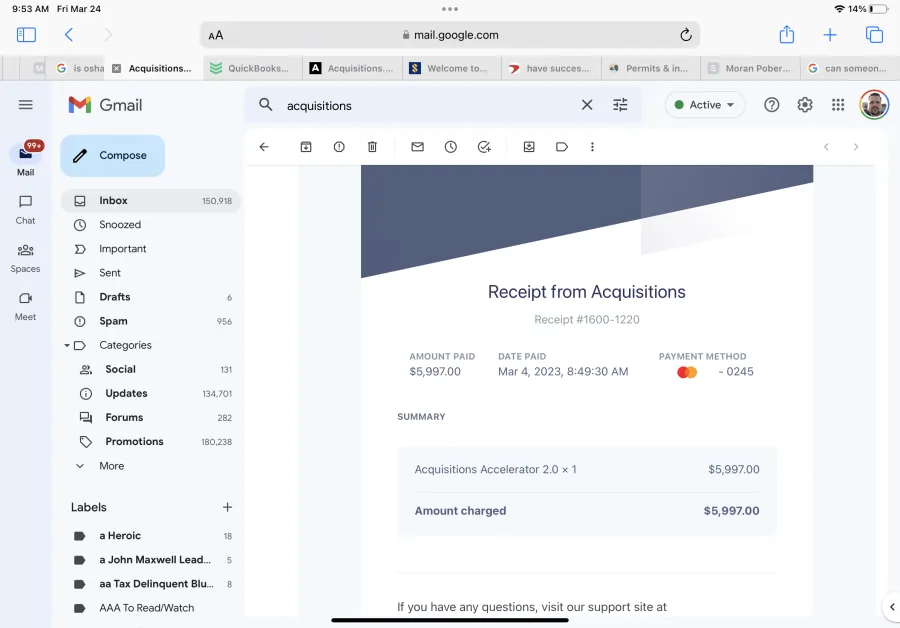Open the Safari sidebar panel
900x628 pixels.
(26, 35)
